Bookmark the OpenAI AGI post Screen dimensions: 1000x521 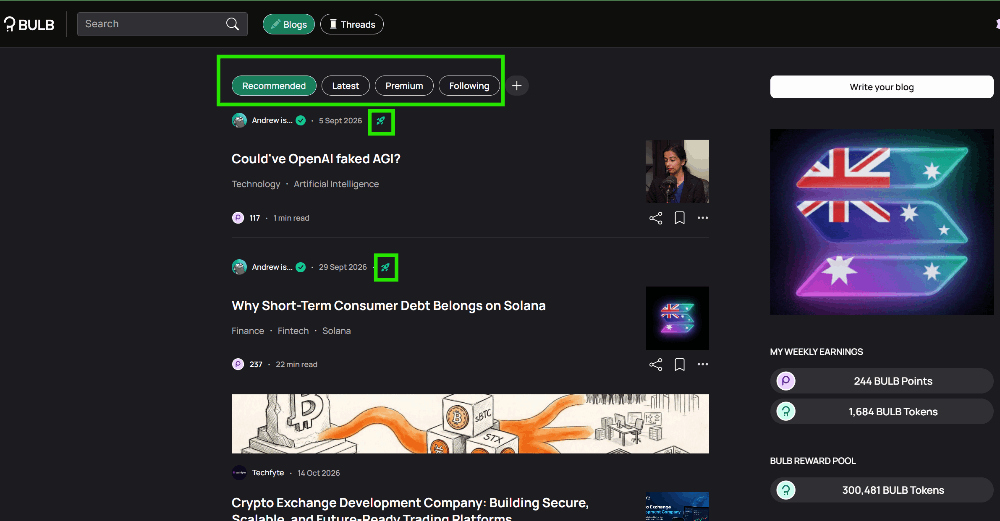click(680, 218)
